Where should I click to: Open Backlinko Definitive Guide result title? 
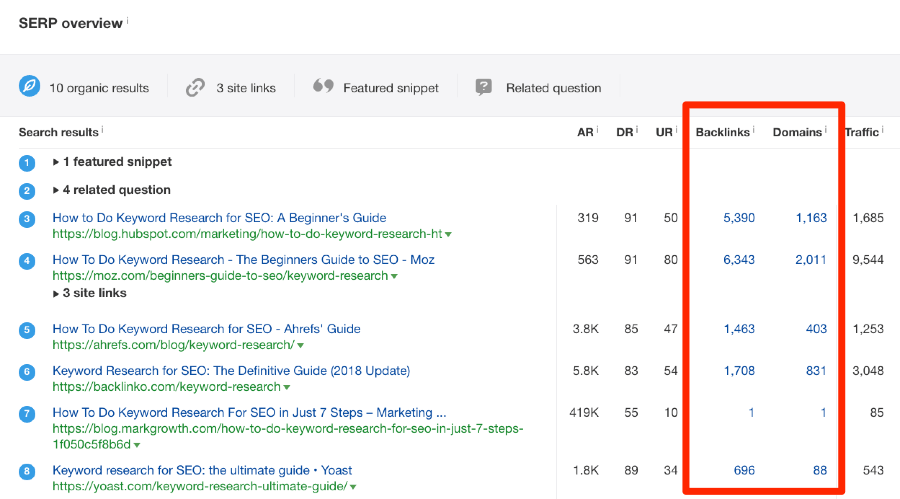[231, 370]
